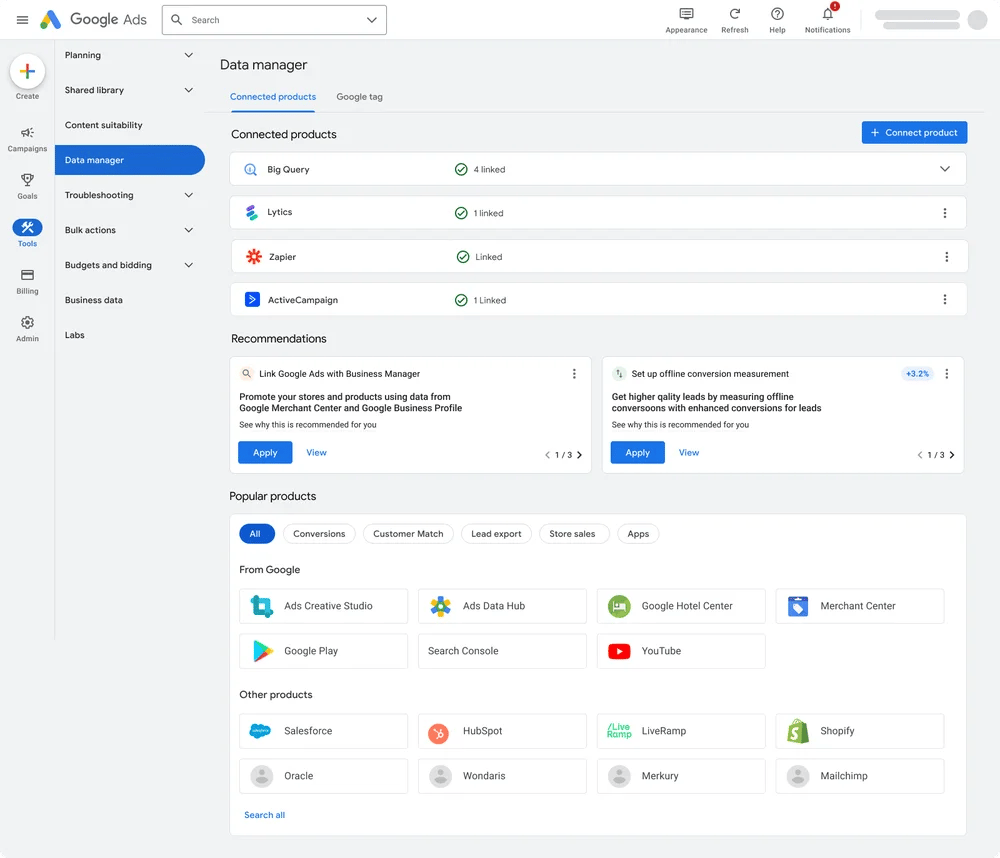
Task: Expand the Big Query row
Action: pos(945,169)
